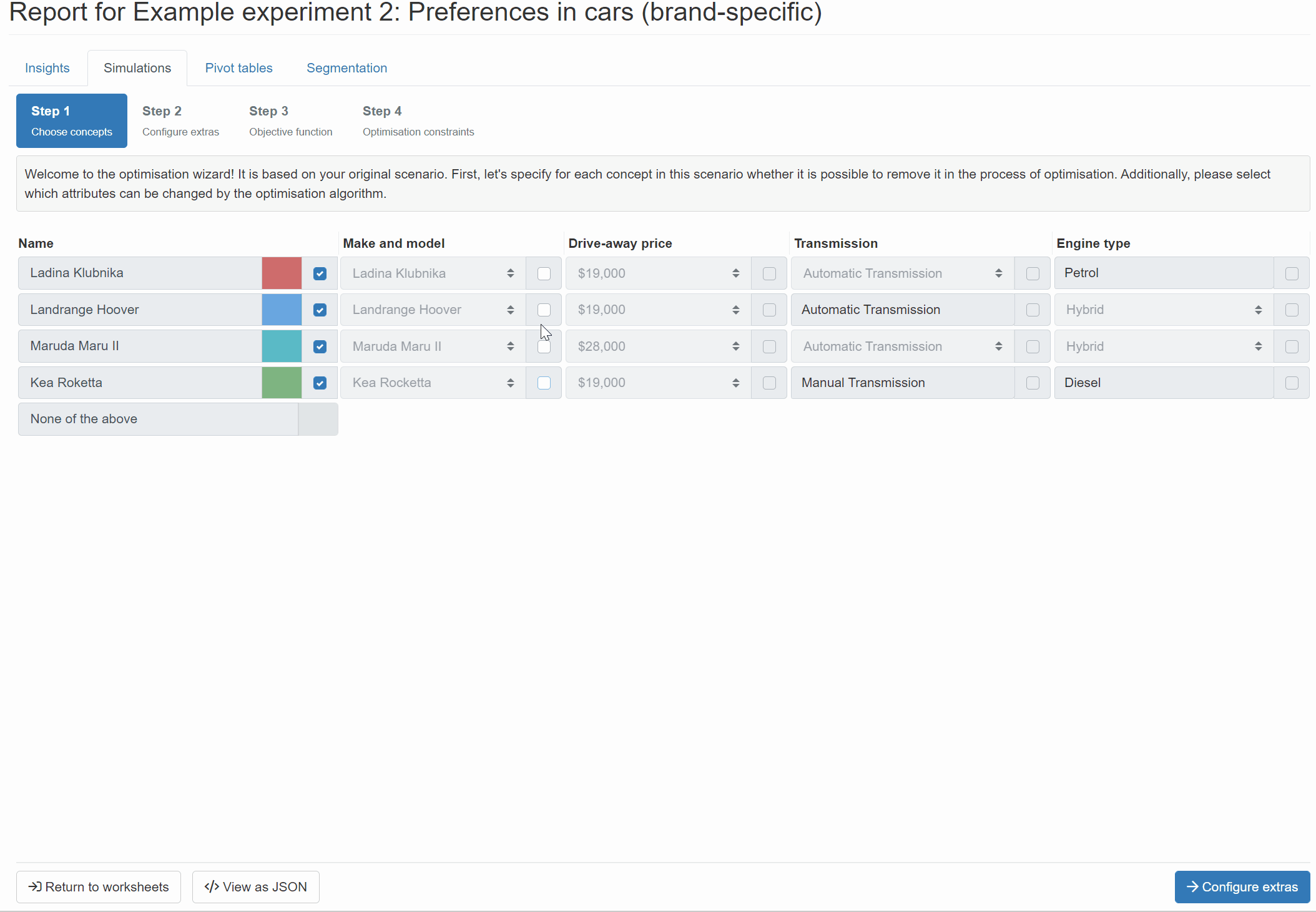Enable the transmission checkbox for Kea Roketta

click(x=1032, y=382)
